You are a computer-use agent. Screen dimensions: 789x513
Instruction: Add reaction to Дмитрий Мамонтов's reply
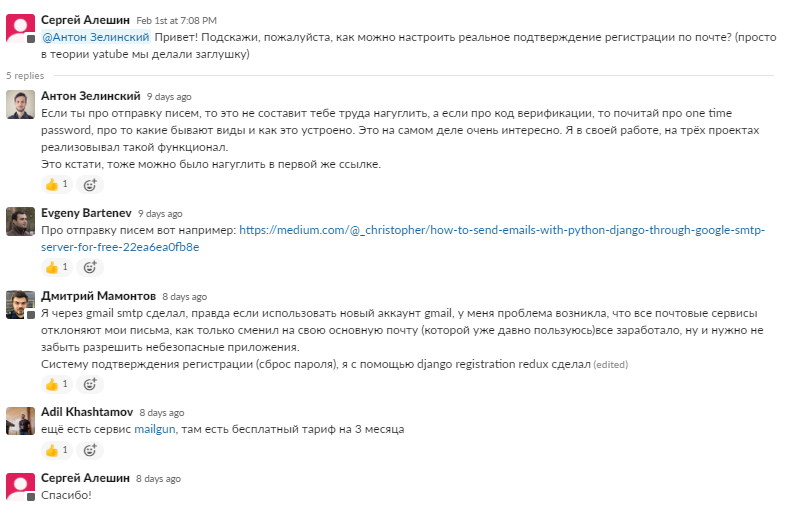coord(90,385)
